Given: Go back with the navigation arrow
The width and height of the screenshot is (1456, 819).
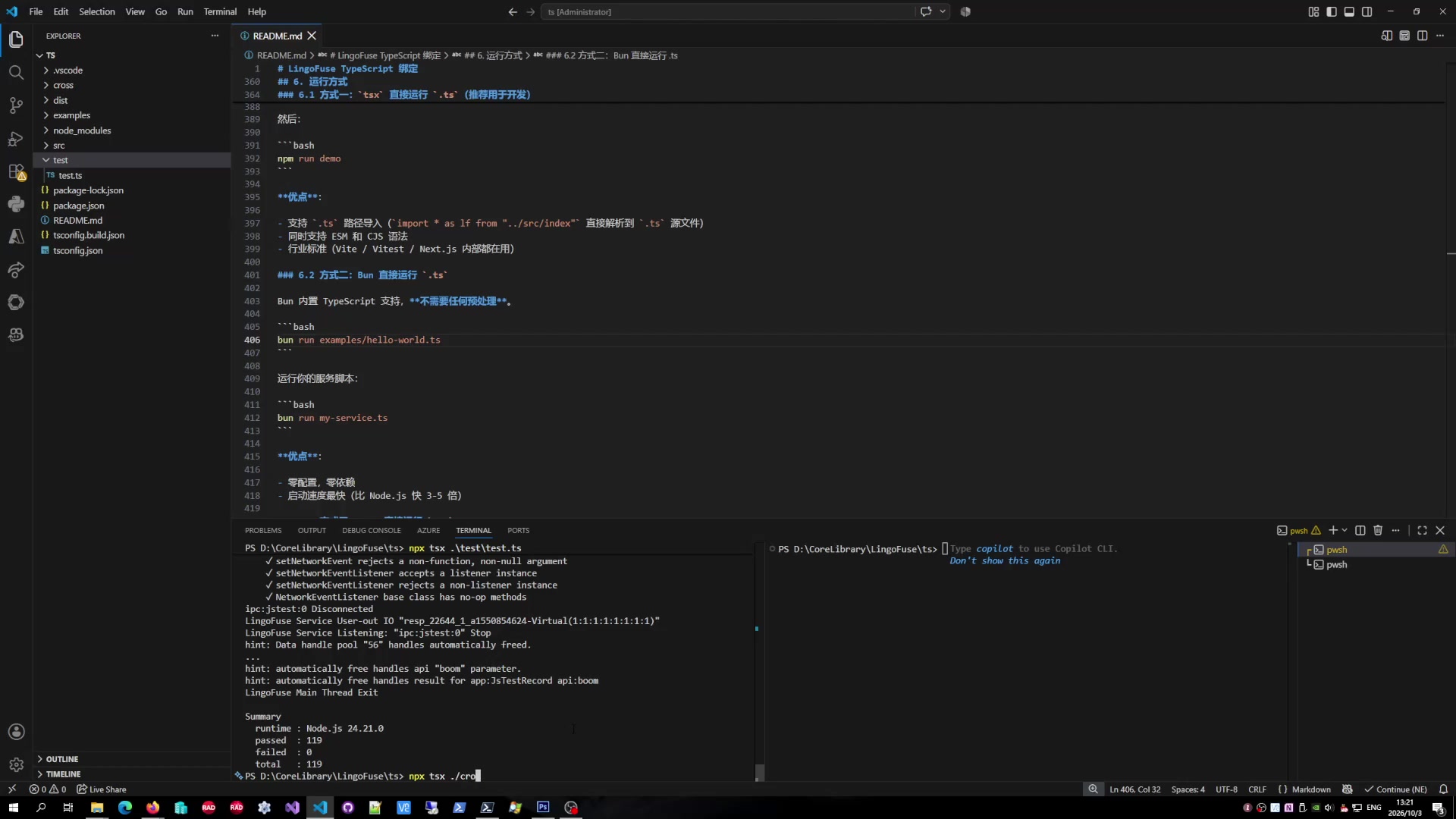Looking at the screenshot, I should (513, 11).
